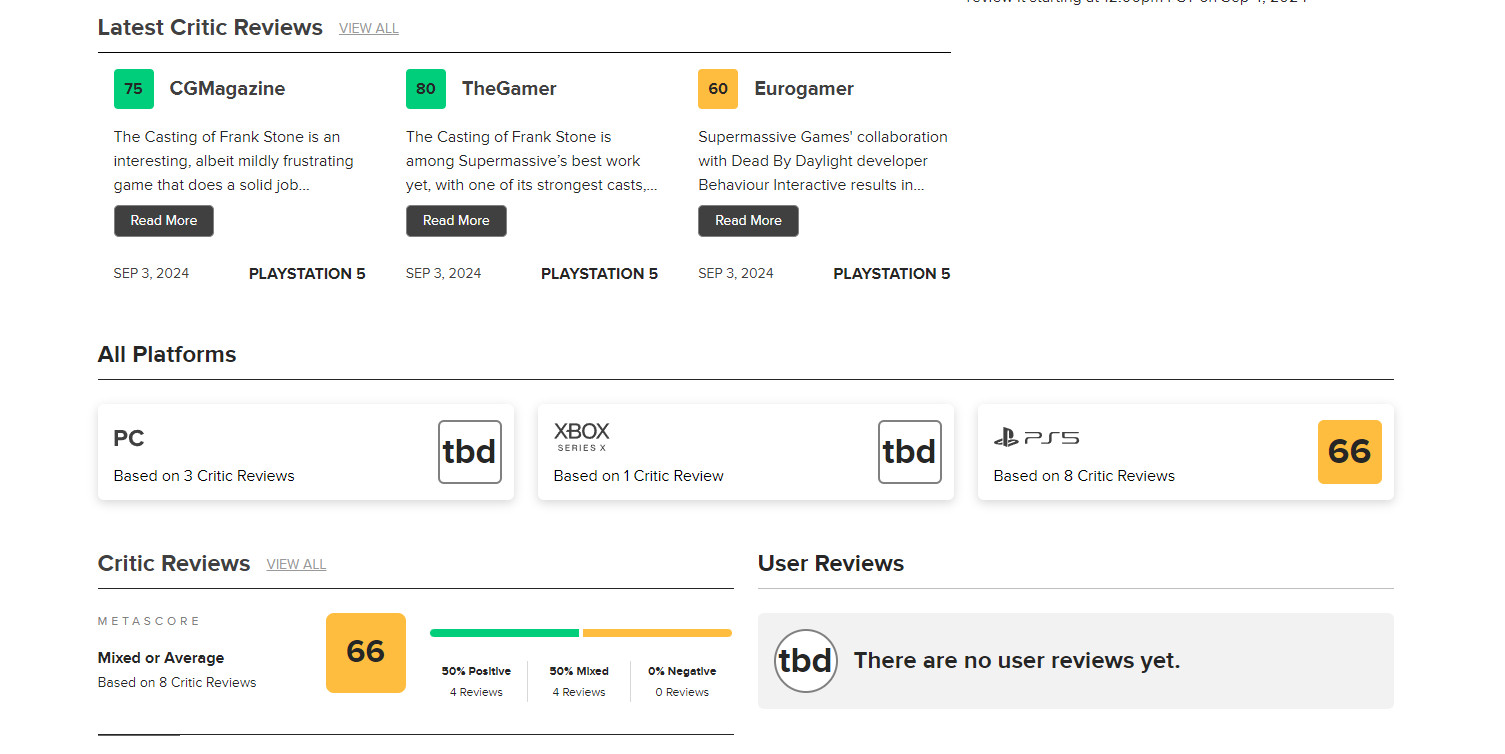Select the PS5 platform card

click(x=1186, y=452)
